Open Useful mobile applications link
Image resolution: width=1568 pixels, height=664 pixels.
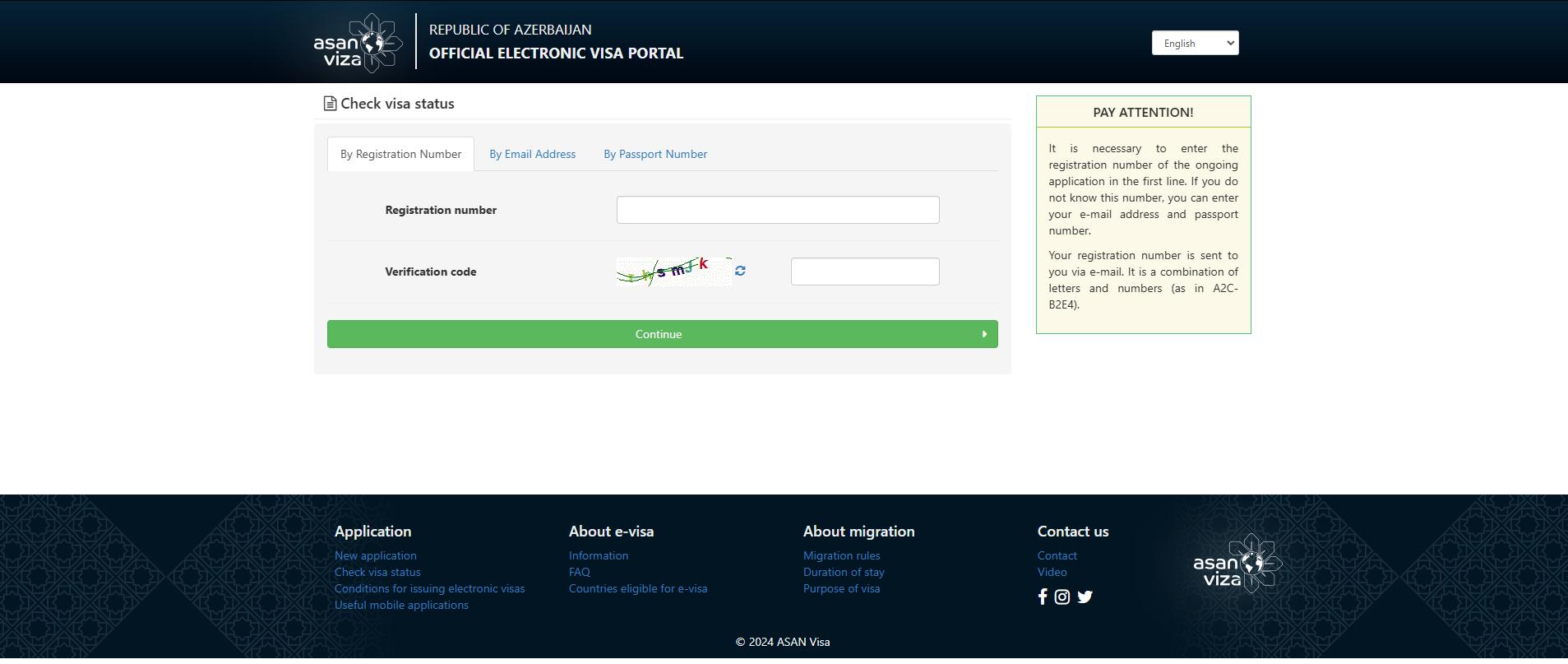(x=401, y=605)
